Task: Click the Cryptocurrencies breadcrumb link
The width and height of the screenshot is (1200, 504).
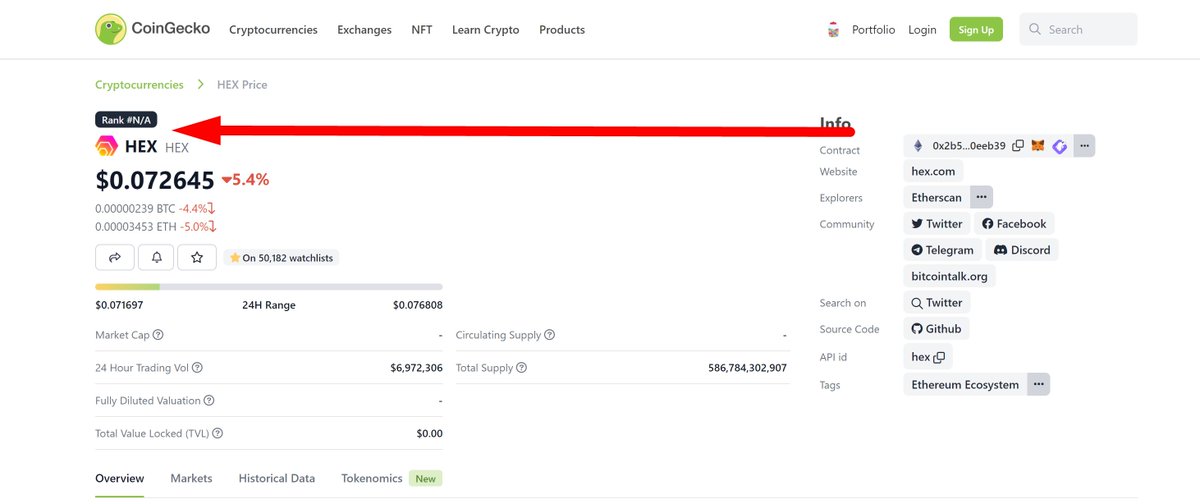Action: pos(139,85)
